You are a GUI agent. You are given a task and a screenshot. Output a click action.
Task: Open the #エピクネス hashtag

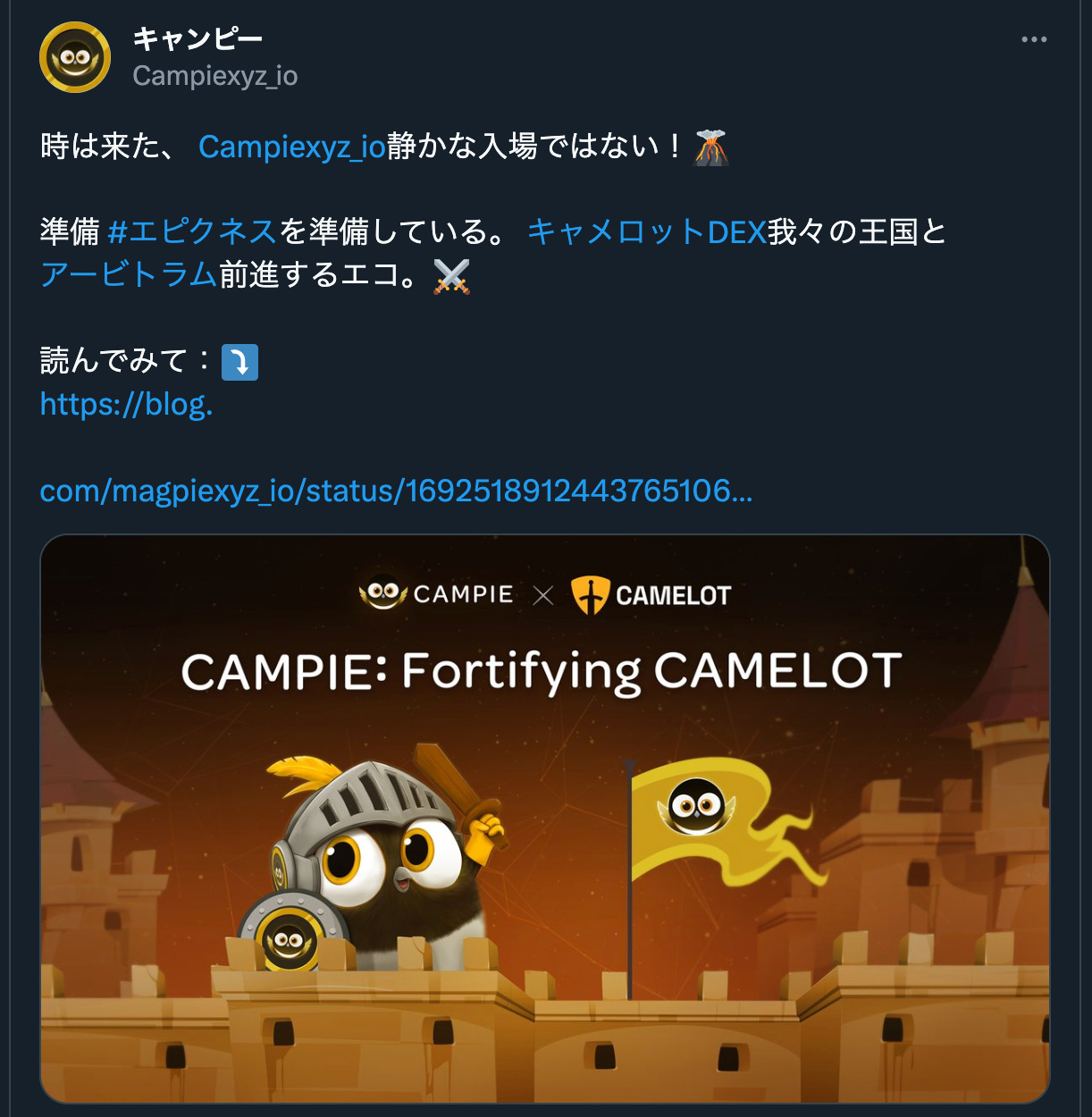point(192,231)
